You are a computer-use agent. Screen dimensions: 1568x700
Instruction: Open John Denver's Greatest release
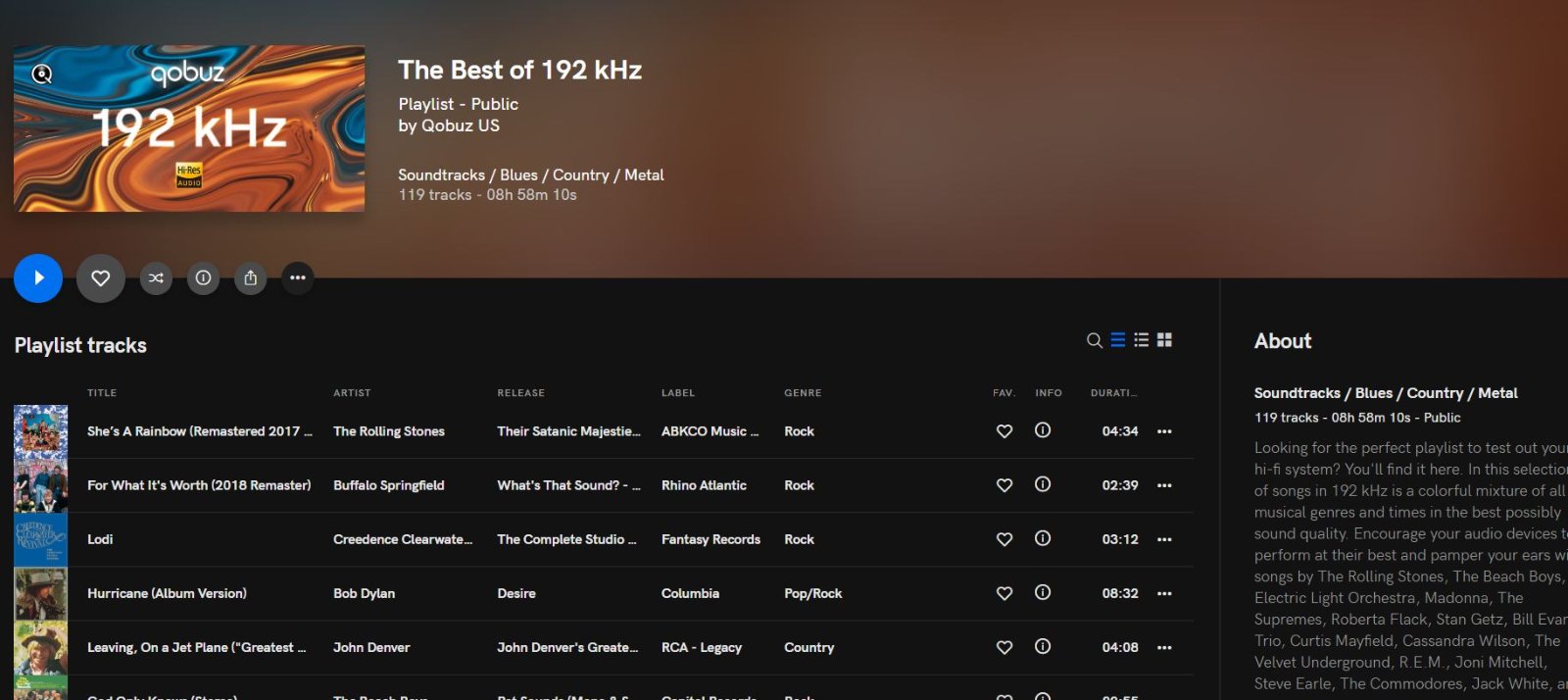[567, 647]
